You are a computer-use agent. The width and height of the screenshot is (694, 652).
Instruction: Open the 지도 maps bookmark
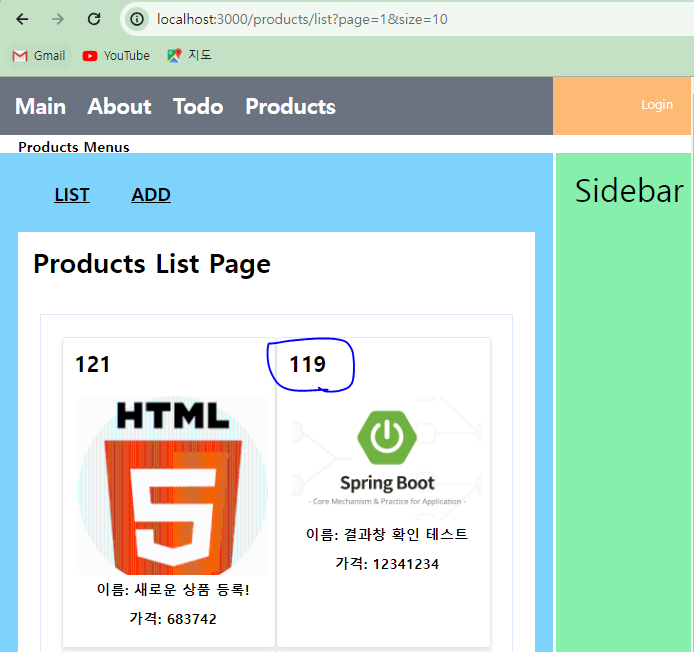click(x=189, y=55)
